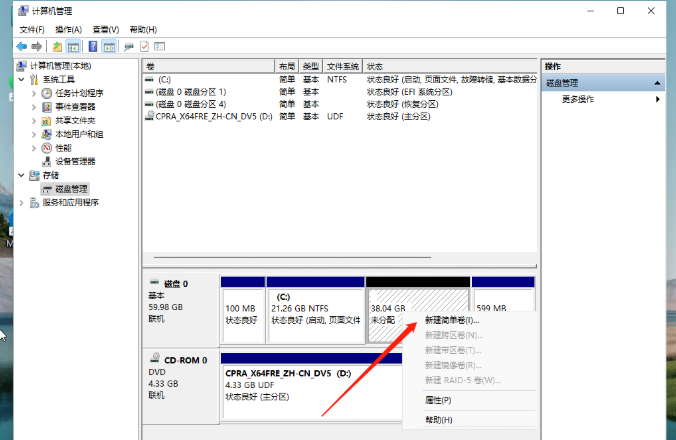Viewport: 676px width, 440px height.
Task: Click the show/hide console tree toolbar icon
Action: click(x=74, y=46)
